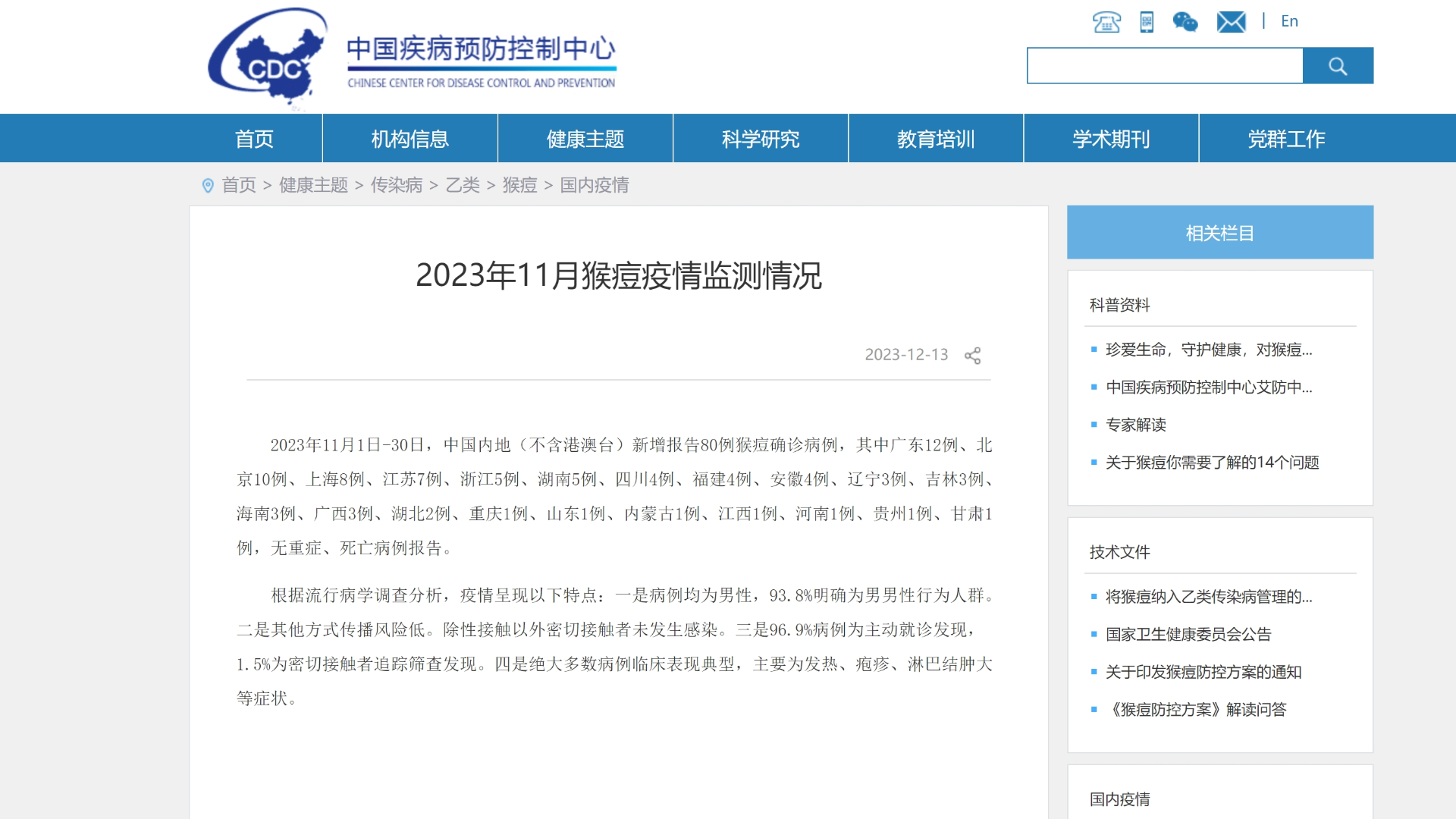1456x819 pixels.
Task: Click the share icon next to the article date
Action: (973, 355)
